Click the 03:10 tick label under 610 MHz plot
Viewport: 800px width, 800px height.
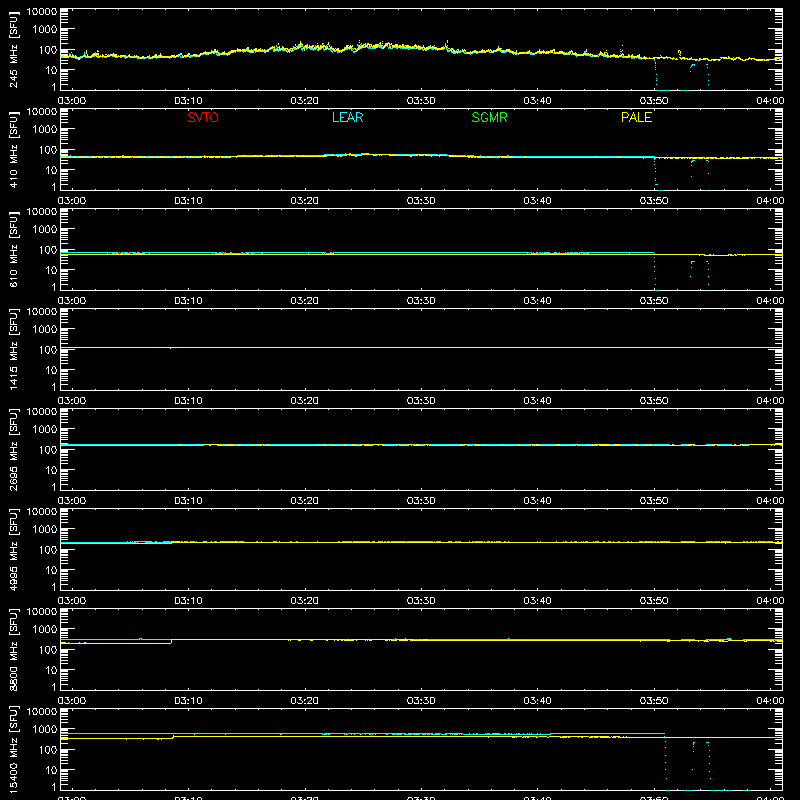point(188,301)
